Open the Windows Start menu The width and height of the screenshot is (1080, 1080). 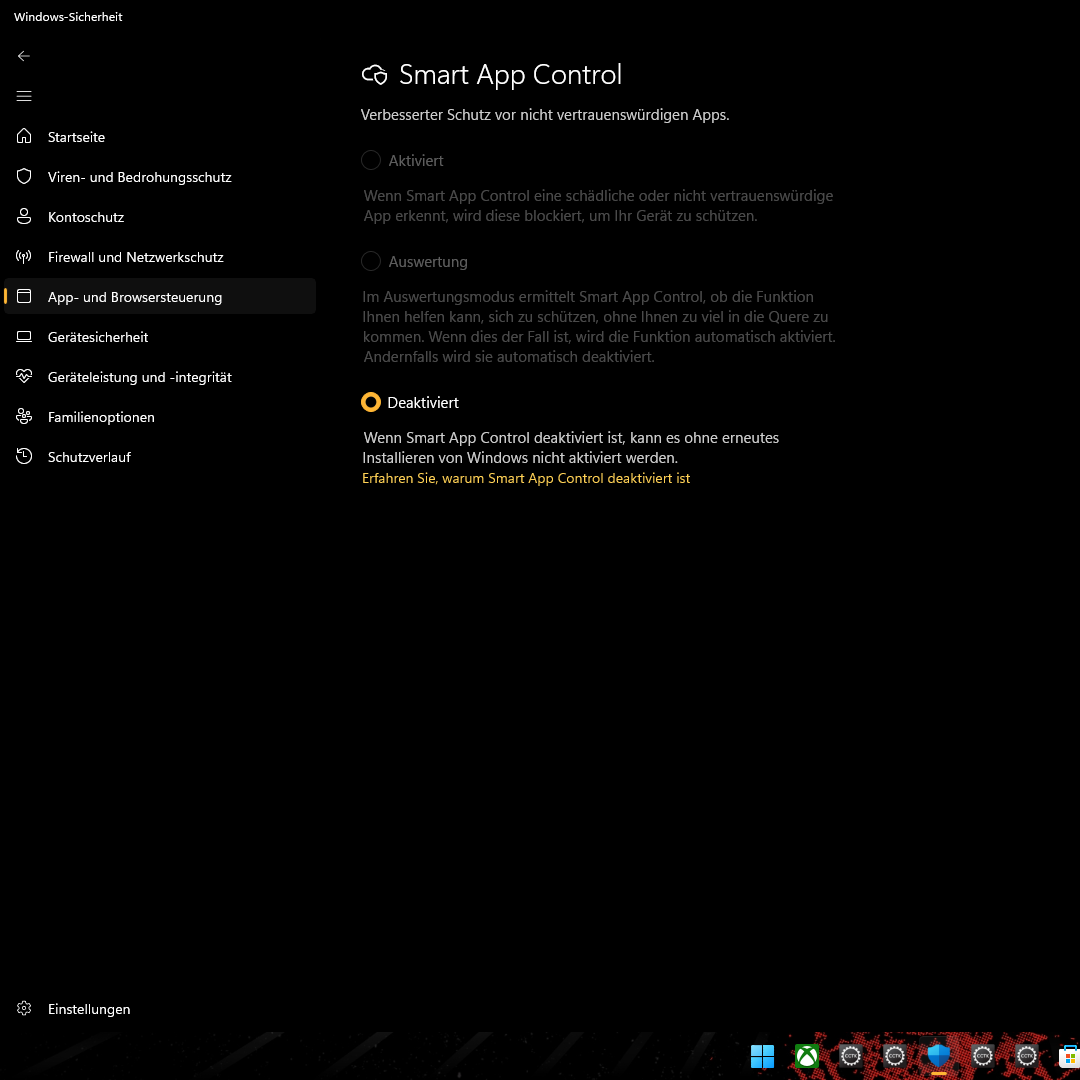tap(762, 1056)
